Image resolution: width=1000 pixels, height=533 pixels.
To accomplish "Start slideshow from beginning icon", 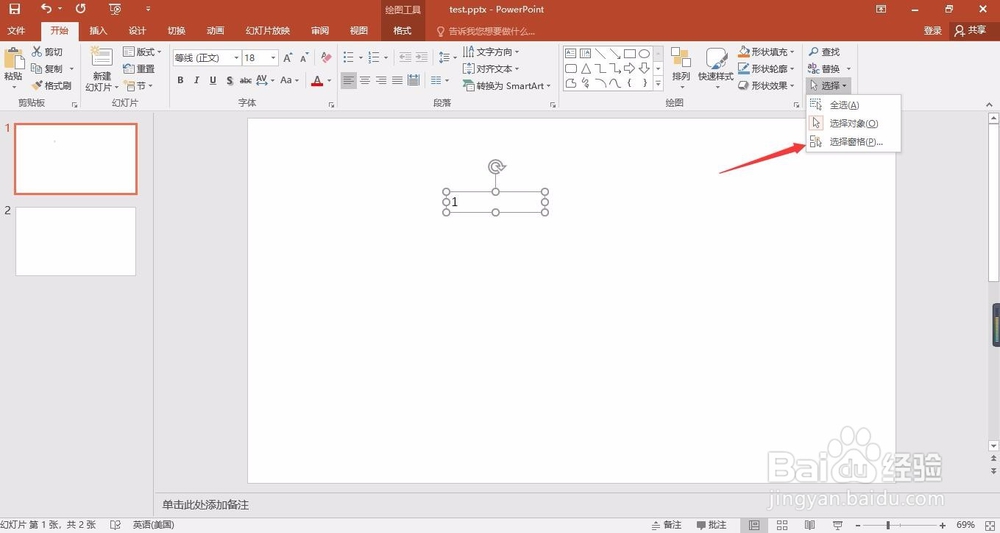I will coord(115,9).
